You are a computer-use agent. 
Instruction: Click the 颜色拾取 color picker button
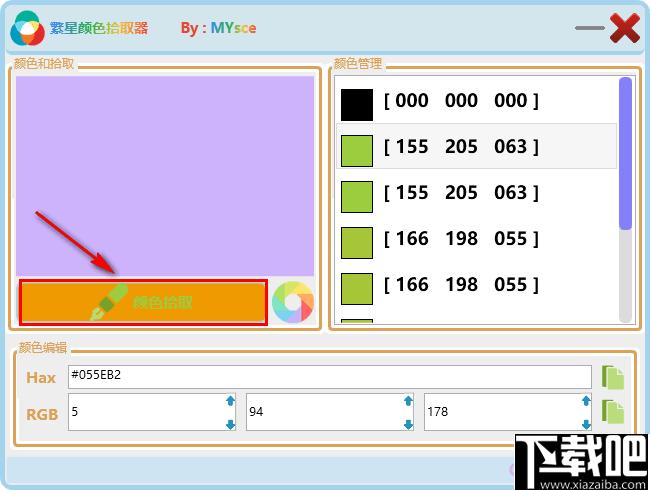tap(143, 302)
